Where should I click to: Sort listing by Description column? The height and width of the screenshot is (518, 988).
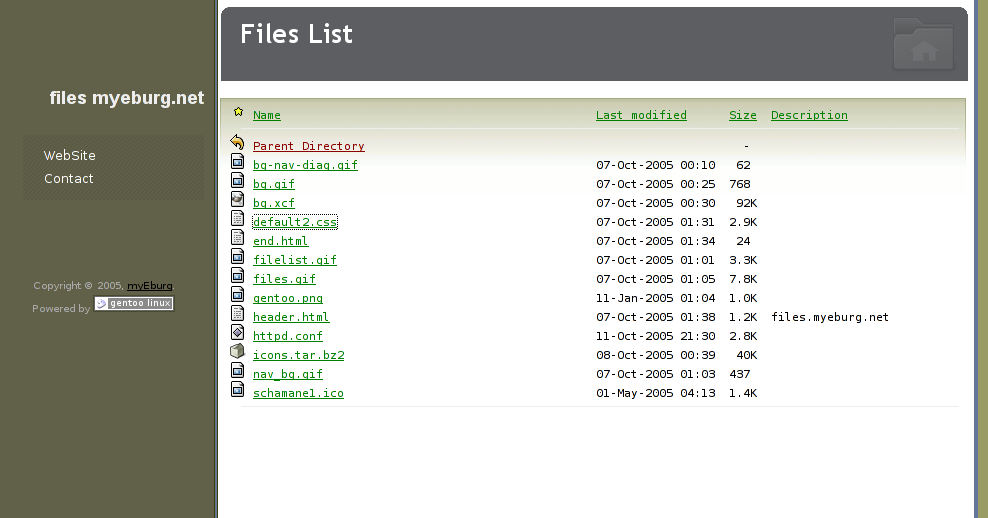pyautogui.click(x=809, y=115)
